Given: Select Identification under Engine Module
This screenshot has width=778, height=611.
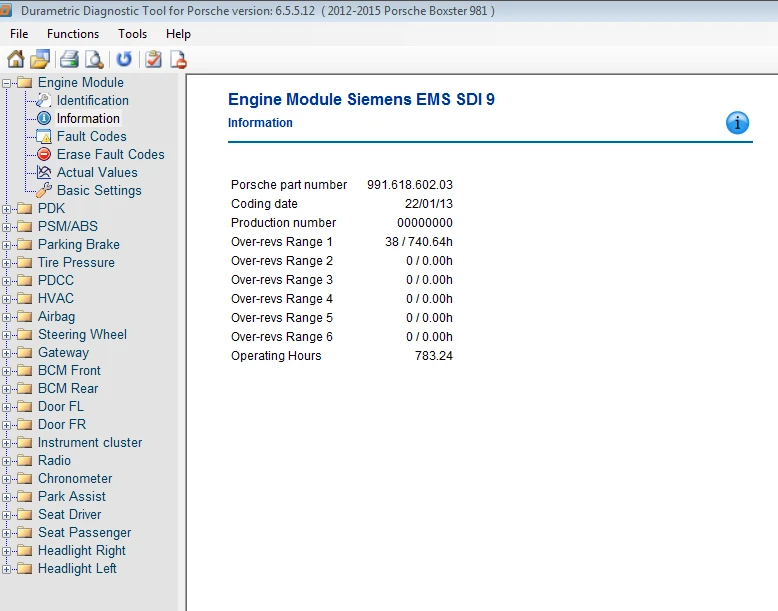Looking at the screenshot, I should 92,100.
